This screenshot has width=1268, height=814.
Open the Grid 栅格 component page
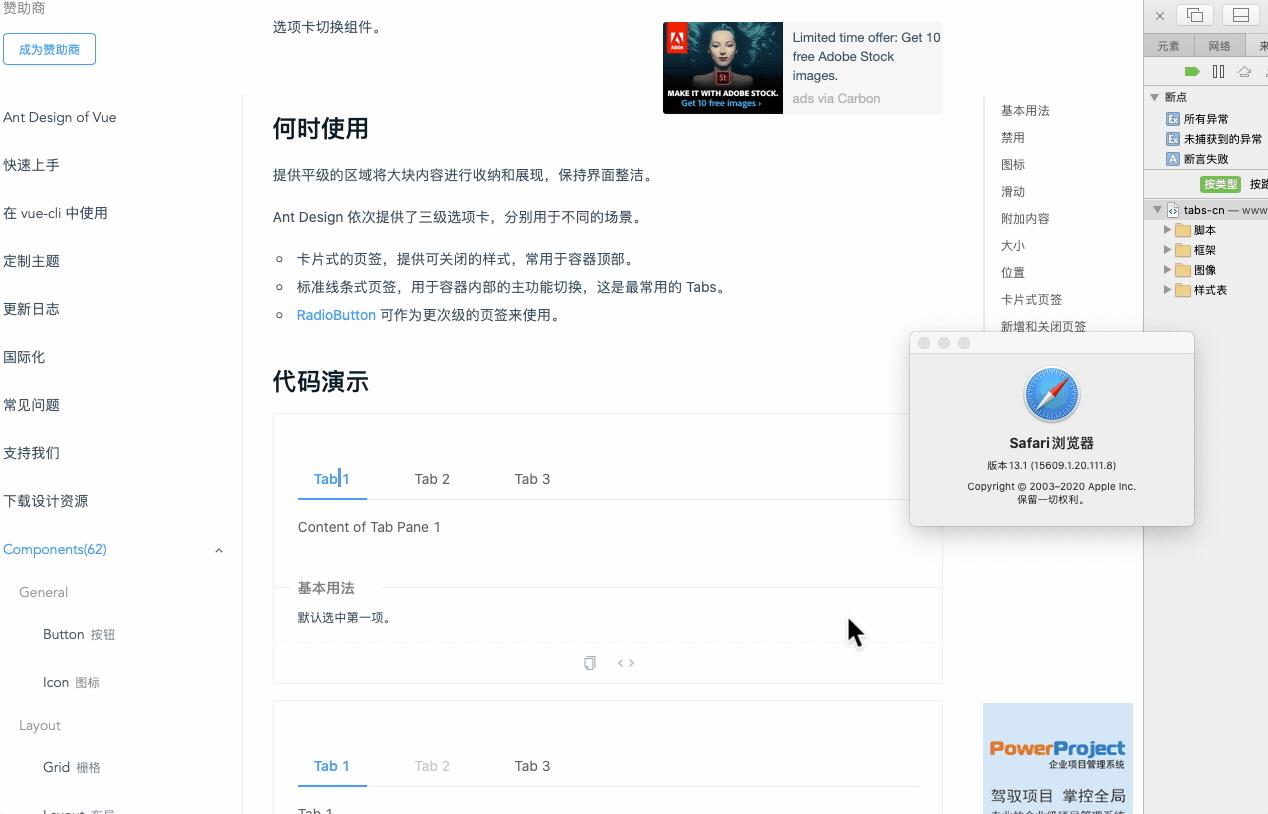(x=72, y=768)
